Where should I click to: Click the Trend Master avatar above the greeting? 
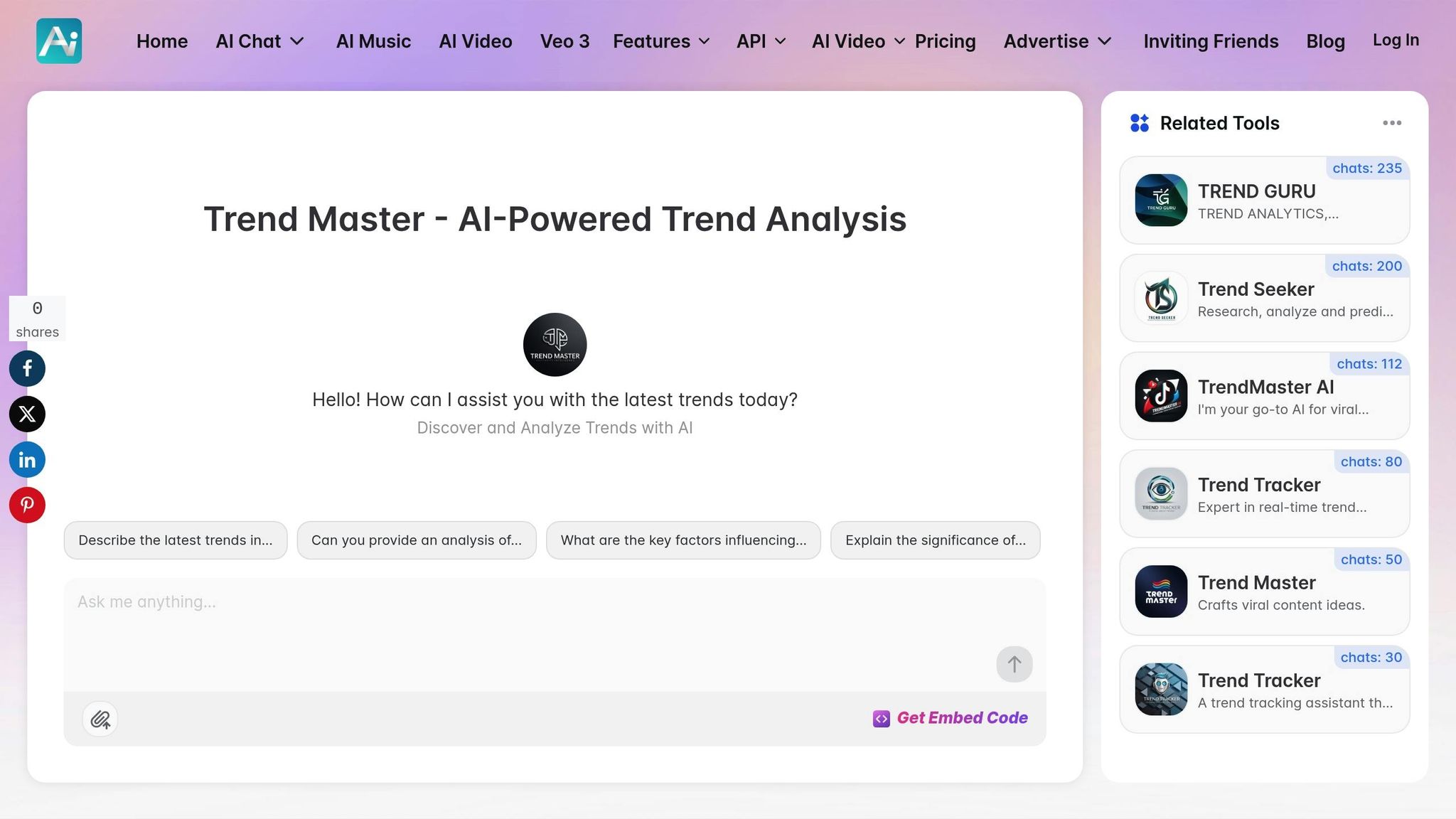(555, 344)
